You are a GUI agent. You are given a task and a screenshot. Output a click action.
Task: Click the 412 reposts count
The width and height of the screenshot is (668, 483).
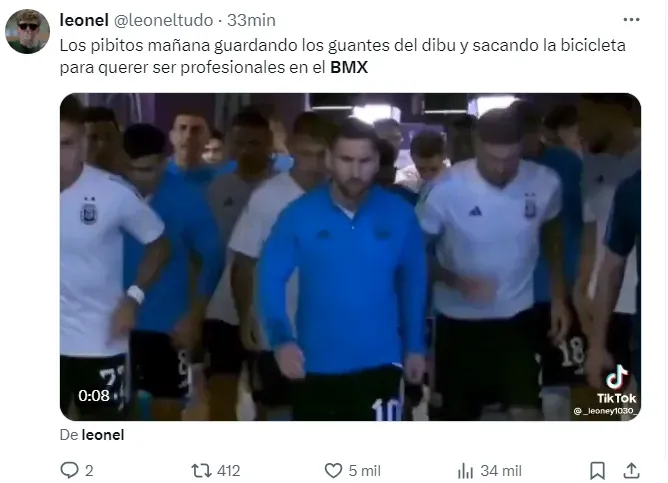pyautogui.click(x=228, y=471)
